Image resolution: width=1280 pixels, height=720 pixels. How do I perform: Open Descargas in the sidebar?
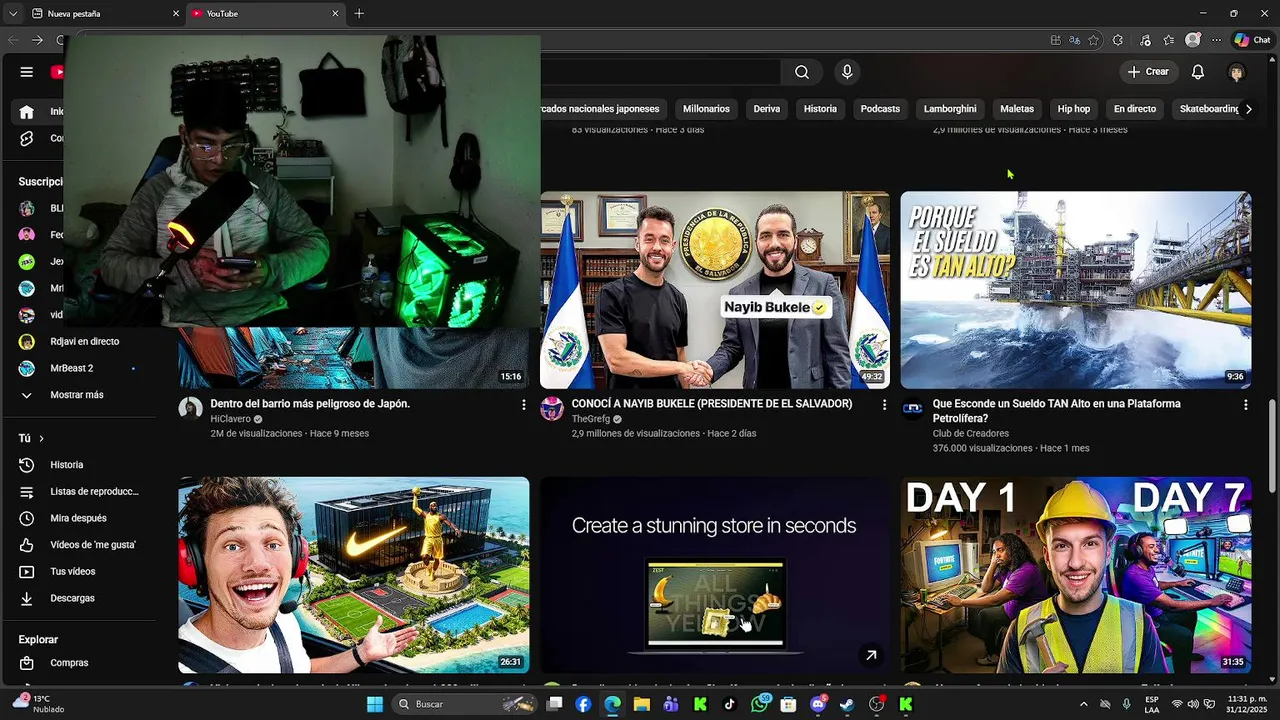click(x=84, y=598)
